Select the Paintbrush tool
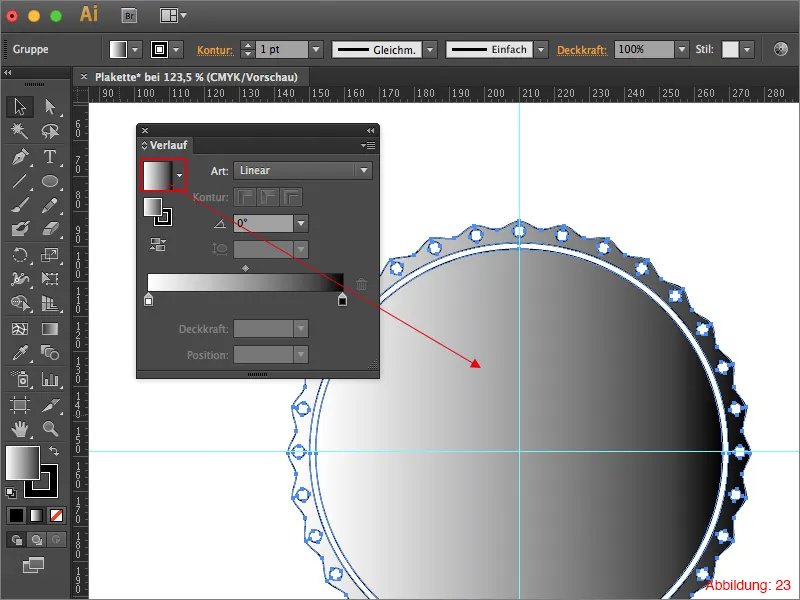 tap(20, 206)
